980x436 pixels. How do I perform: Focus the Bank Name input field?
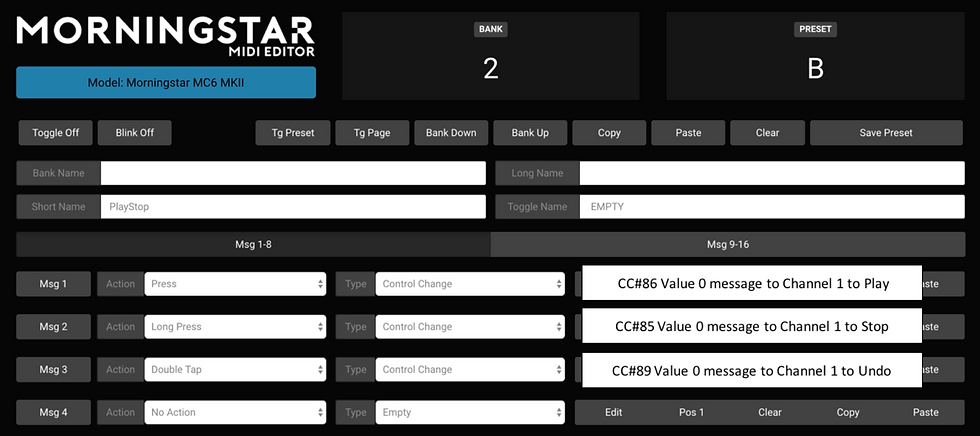[293, 173]
